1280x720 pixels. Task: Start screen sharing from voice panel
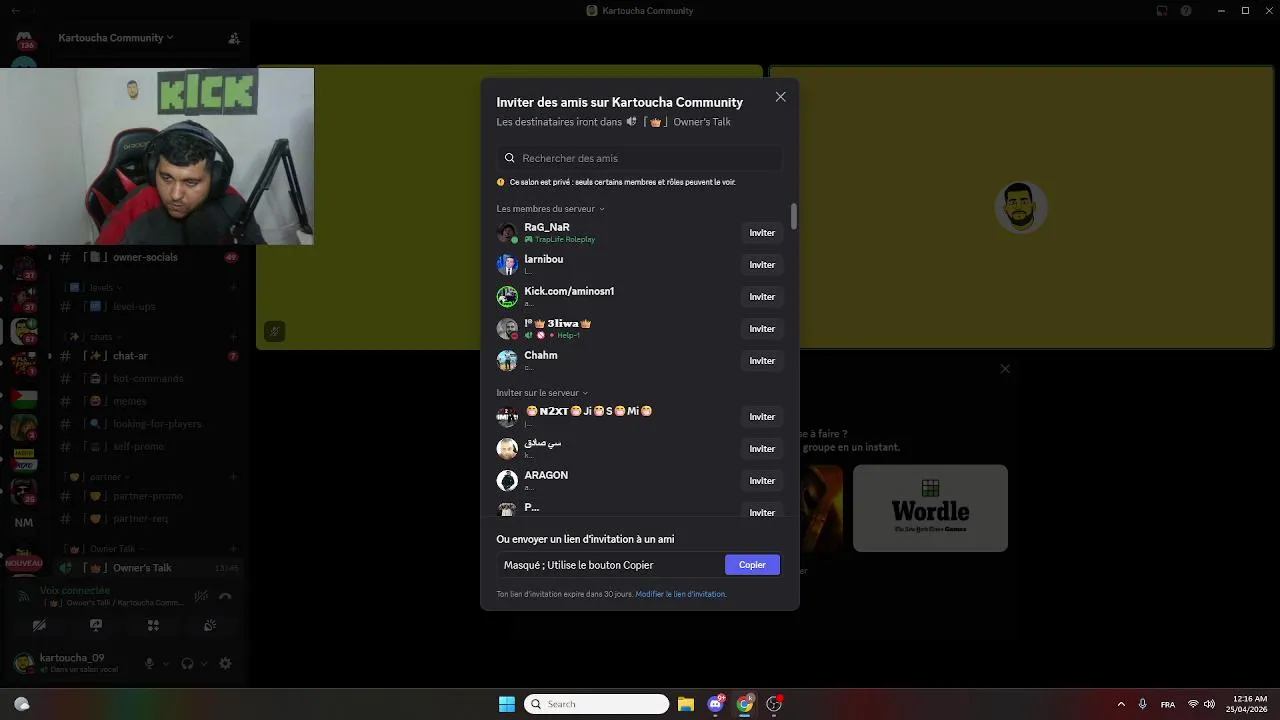click(x=96, y=625)
